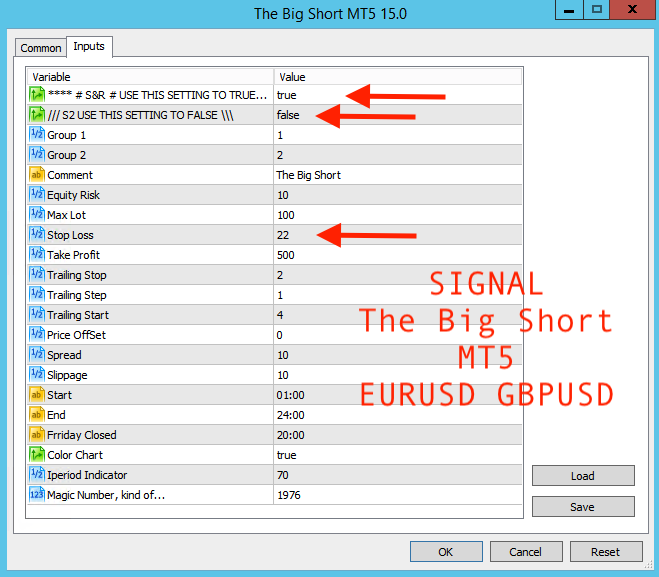Click the number icon next to Slippage
This screenshot has height=577, width=659.
[37, 374]
